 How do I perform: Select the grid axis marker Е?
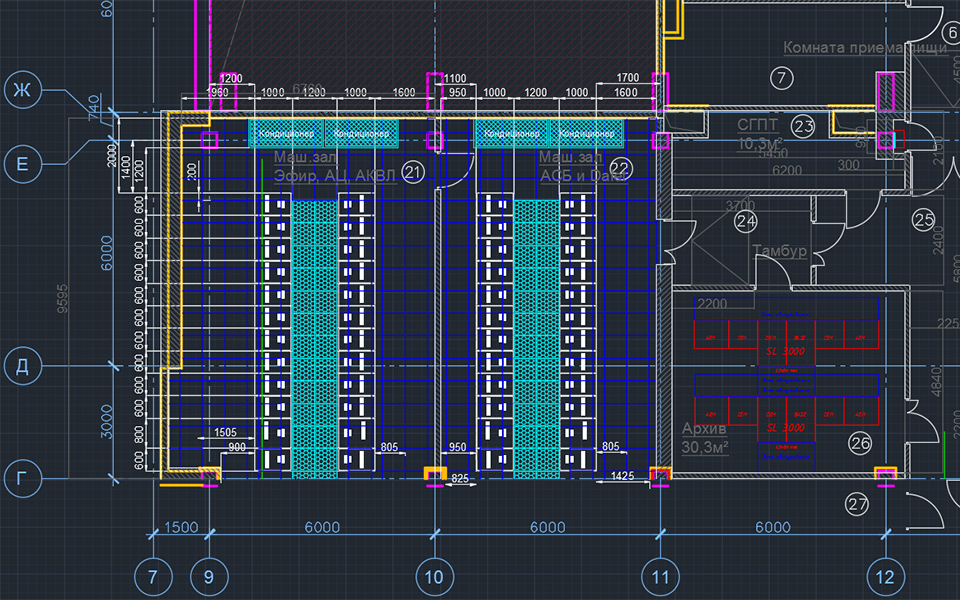pos(22,160)
